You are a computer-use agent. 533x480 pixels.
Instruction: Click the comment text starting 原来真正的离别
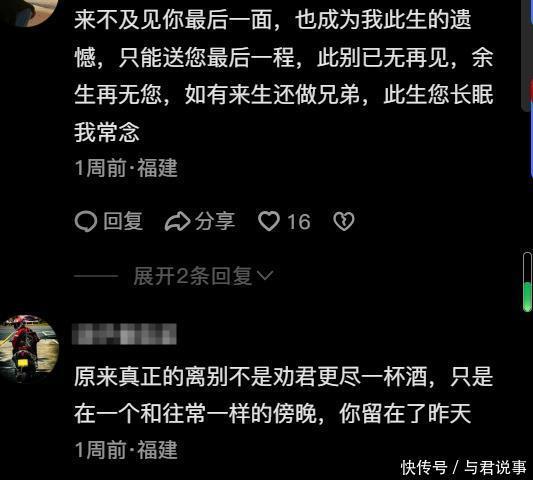click(x=283, y=395)
